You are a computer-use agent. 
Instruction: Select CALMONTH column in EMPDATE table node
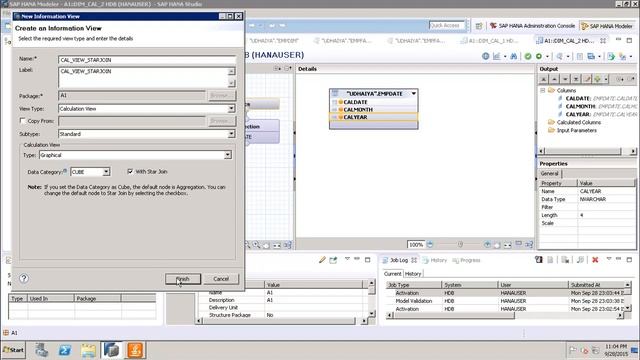click(374, 109)
